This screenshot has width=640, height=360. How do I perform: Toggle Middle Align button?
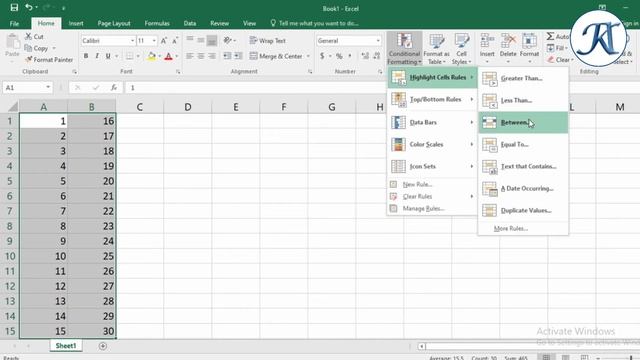click(x=201, y=40)
